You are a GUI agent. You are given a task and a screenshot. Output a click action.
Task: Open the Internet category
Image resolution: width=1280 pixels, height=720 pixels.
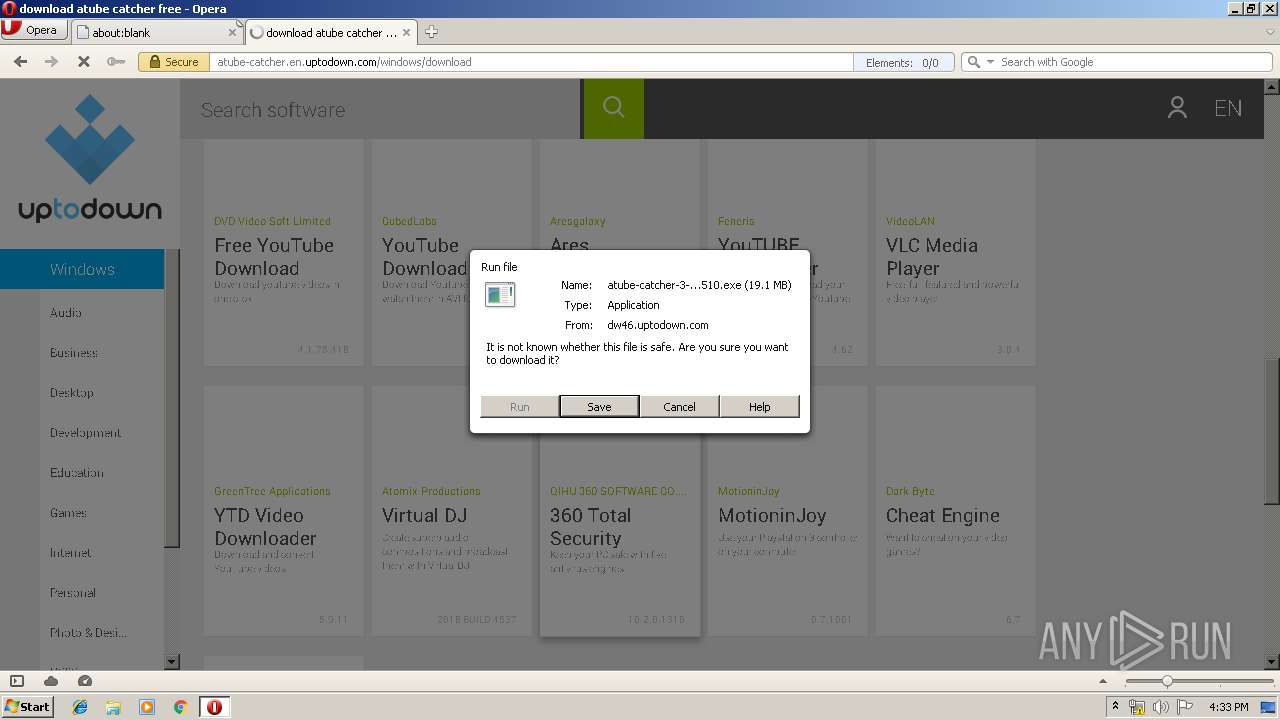coord(70,553)
